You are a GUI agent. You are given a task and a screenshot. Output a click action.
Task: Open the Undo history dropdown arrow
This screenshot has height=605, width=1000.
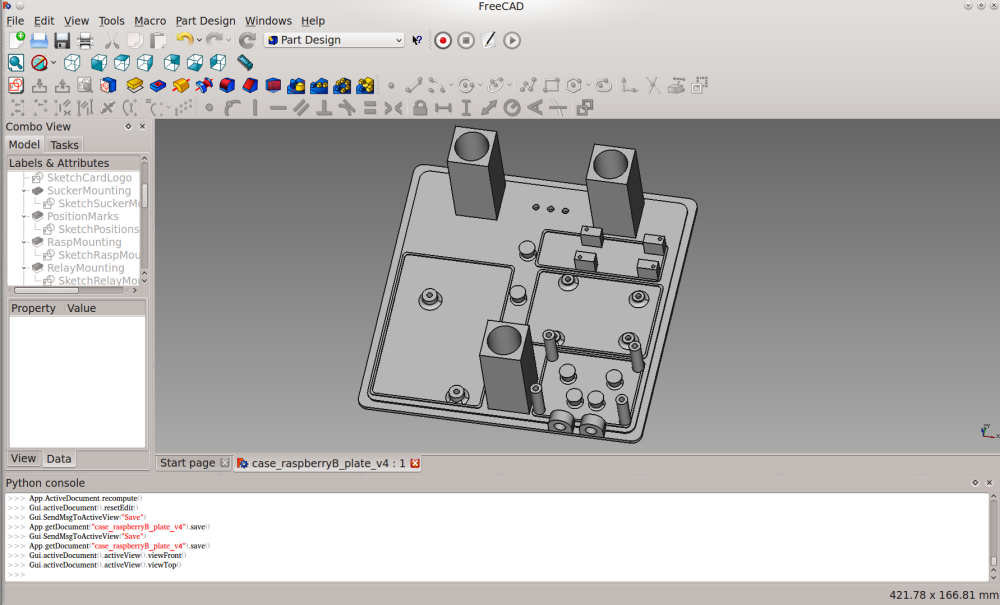200,40
